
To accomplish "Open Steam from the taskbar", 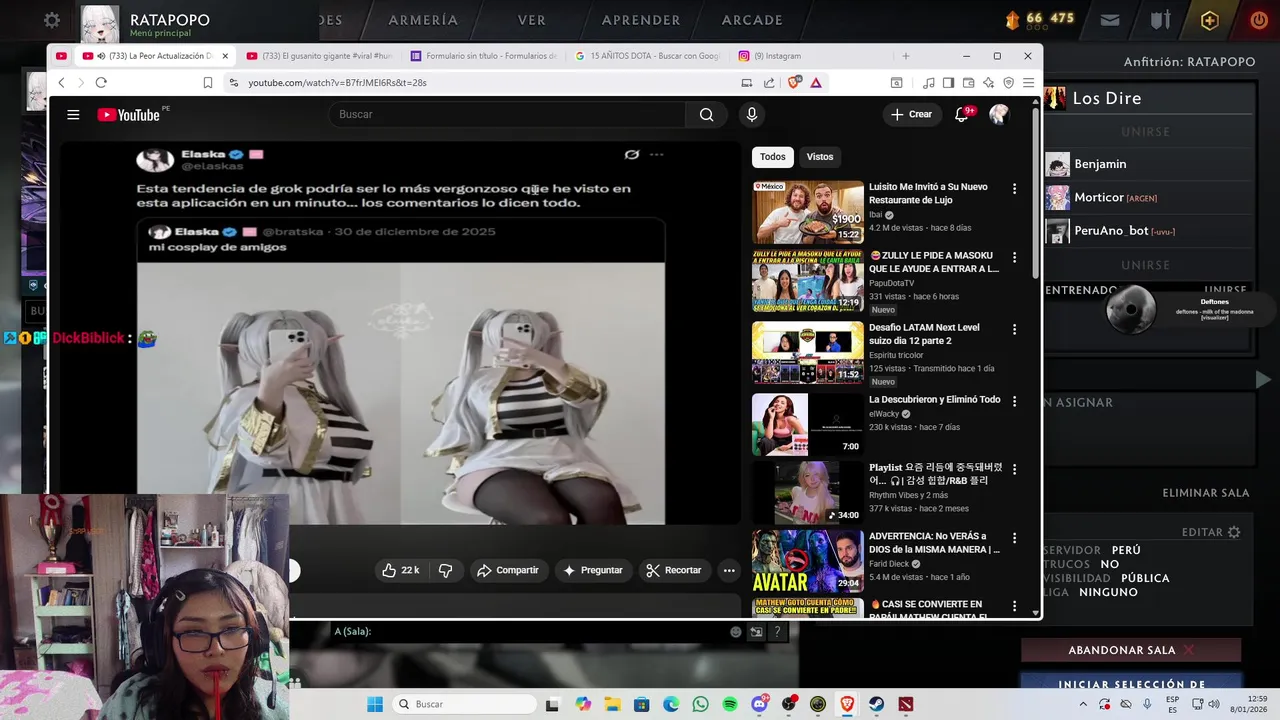I will point(876,704).
